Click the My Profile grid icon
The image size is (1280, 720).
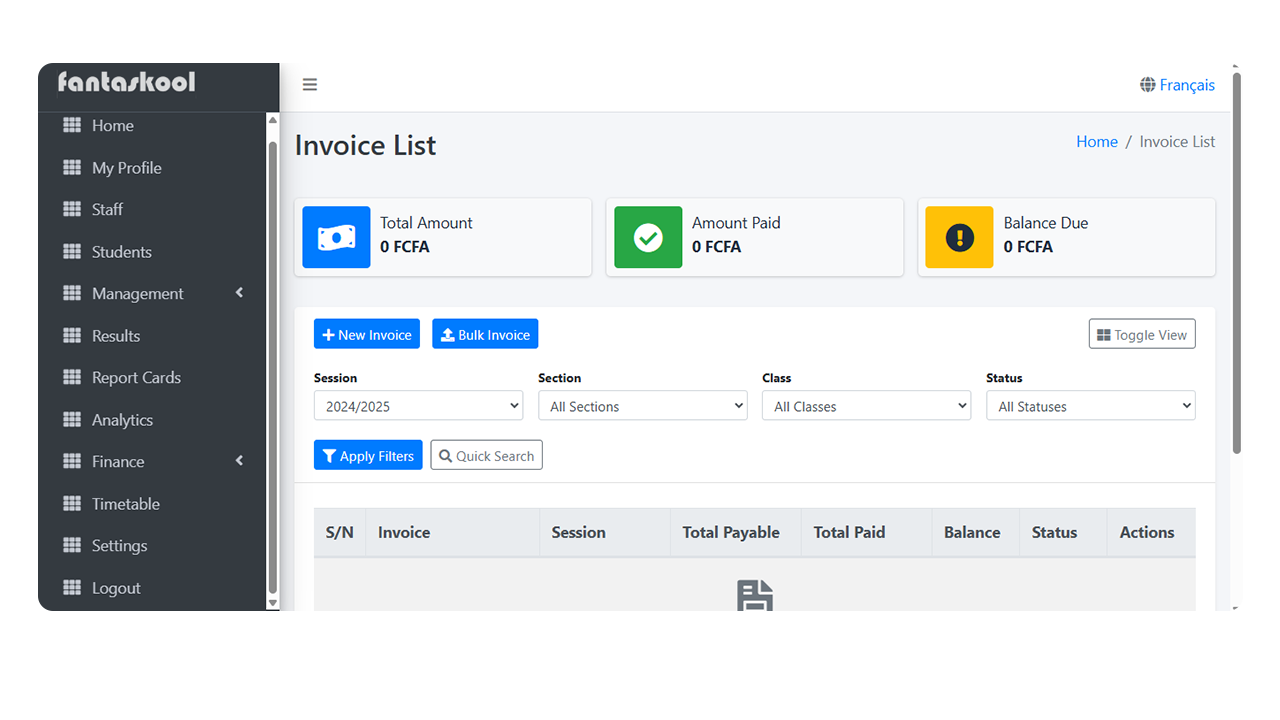[72, 167]
